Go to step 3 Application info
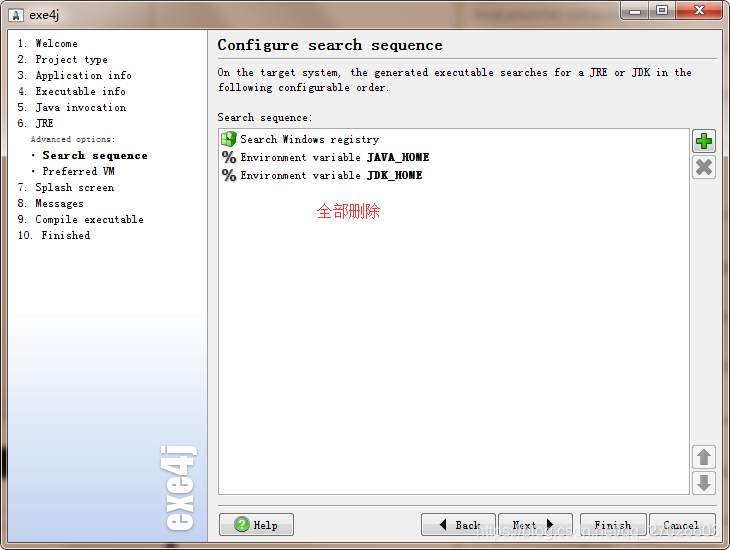 pos(74,75)
